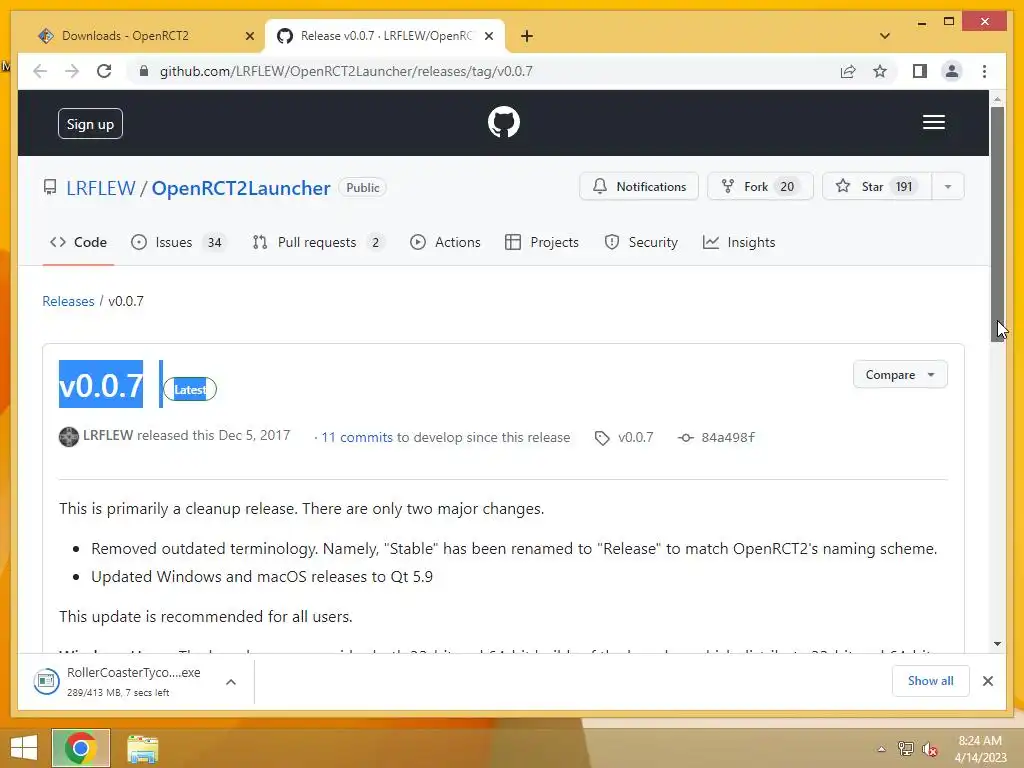Toggle the Chrome side panel icon

pos(920,71)
